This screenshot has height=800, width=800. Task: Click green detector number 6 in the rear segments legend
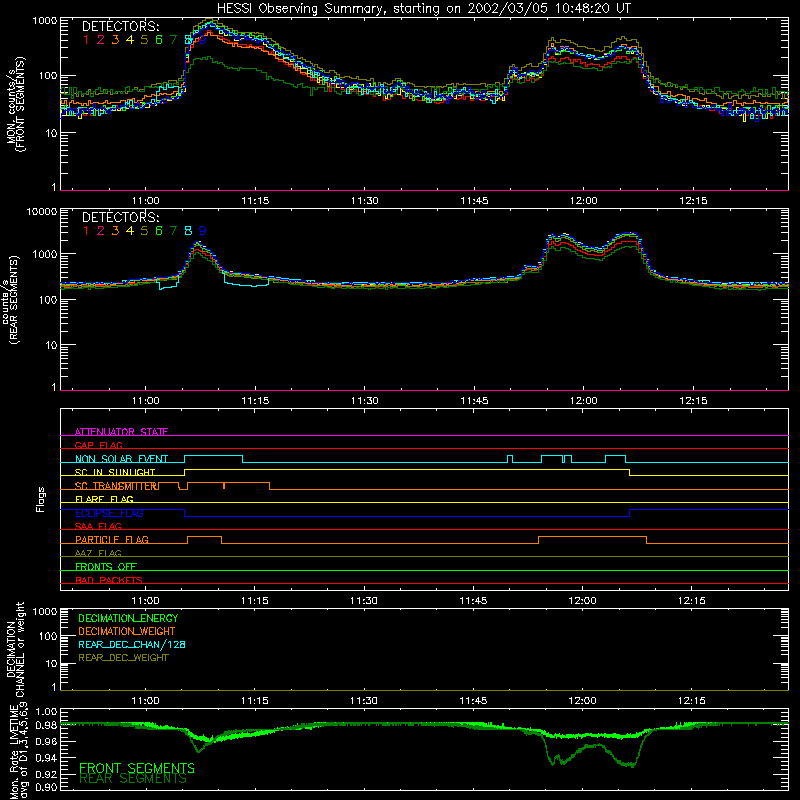[159, 231]
